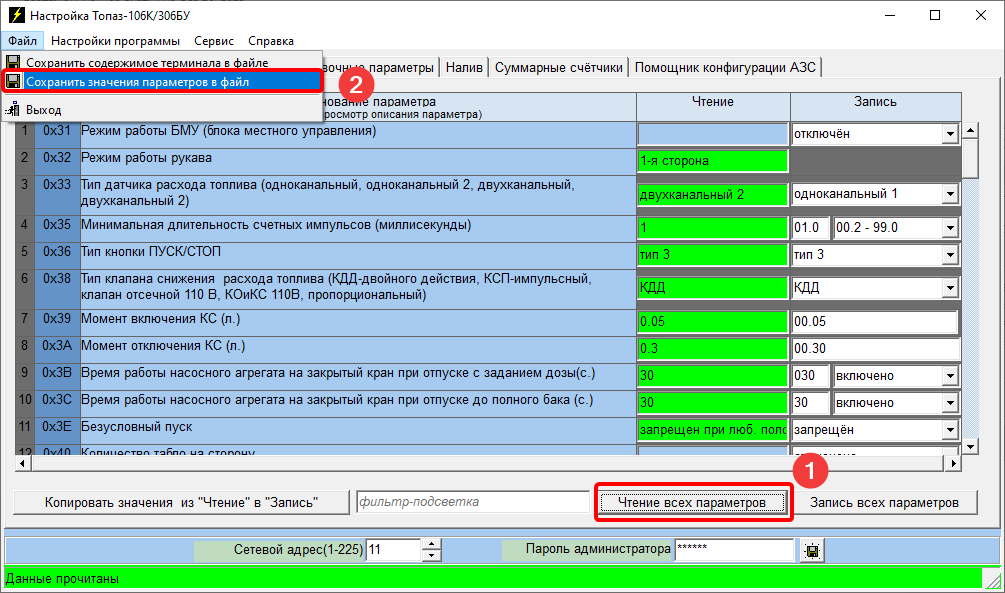Open the Настройки программы menu
This screenshot has height=593, width=1005.
click(x=115, y=40)
